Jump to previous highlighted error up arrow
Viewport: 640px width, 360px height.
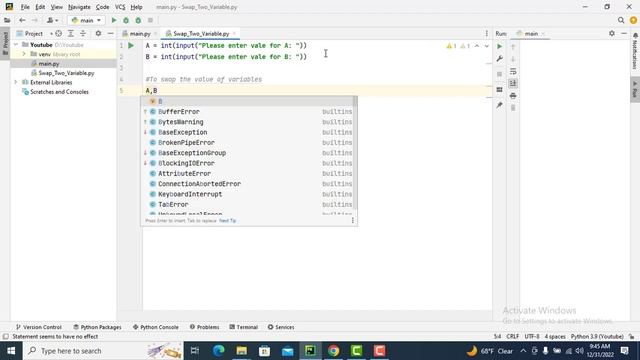[477, 46]
